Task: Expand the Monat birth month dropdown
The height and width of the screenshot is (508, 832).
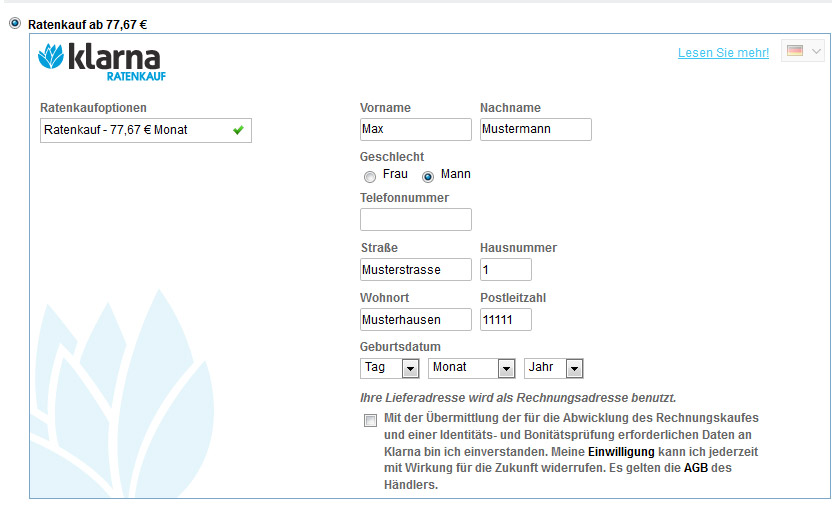Action: click(x=471, y=368)
